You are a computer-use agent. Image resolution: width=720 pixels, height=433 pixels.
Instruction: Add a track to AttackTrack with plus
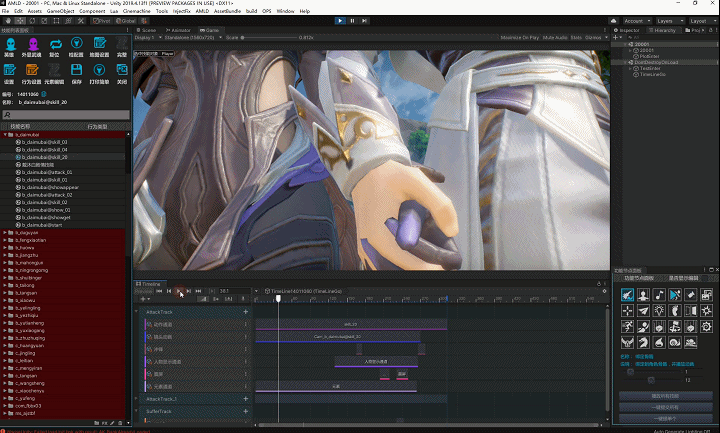coord(246,312)
